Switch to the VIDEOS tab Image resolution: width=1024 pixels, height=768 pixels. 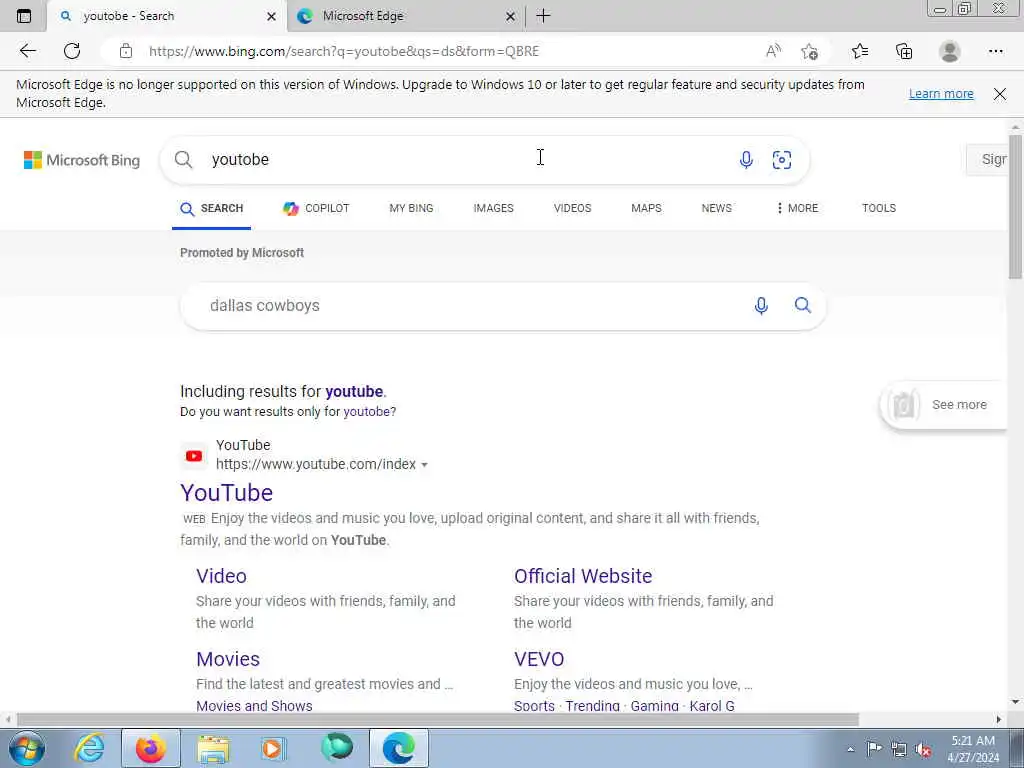tap(573, 208)
